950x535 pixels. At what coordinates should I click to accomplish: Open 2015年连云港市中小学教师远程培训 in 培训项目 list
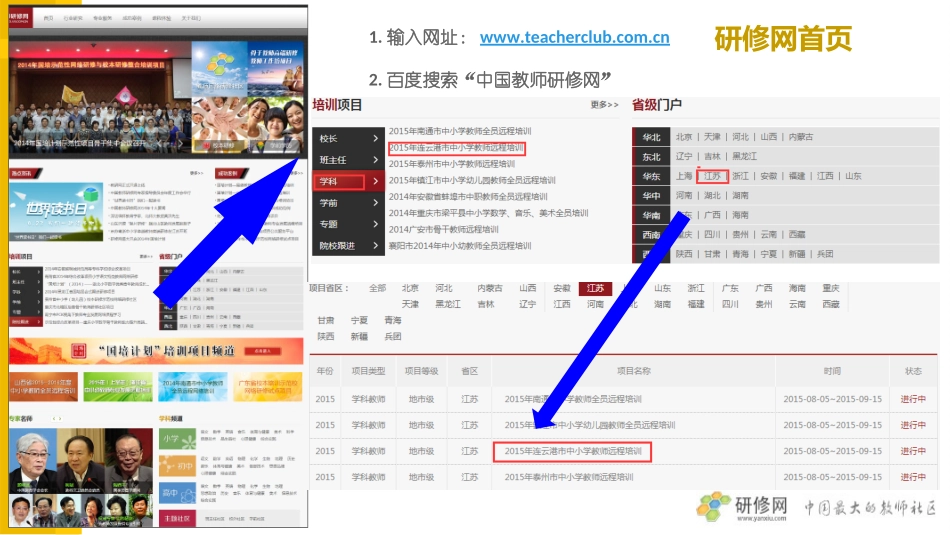point(456,148)
